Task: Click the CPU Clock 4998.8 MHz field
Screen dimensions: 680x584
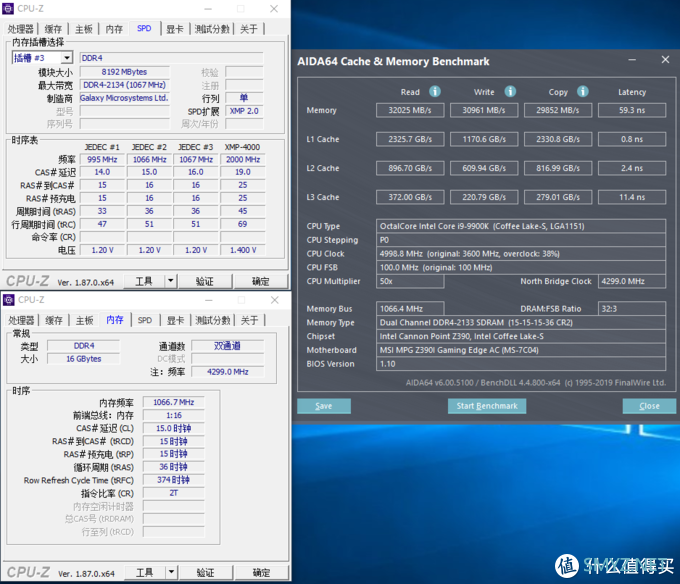Action: pos(521,254)
